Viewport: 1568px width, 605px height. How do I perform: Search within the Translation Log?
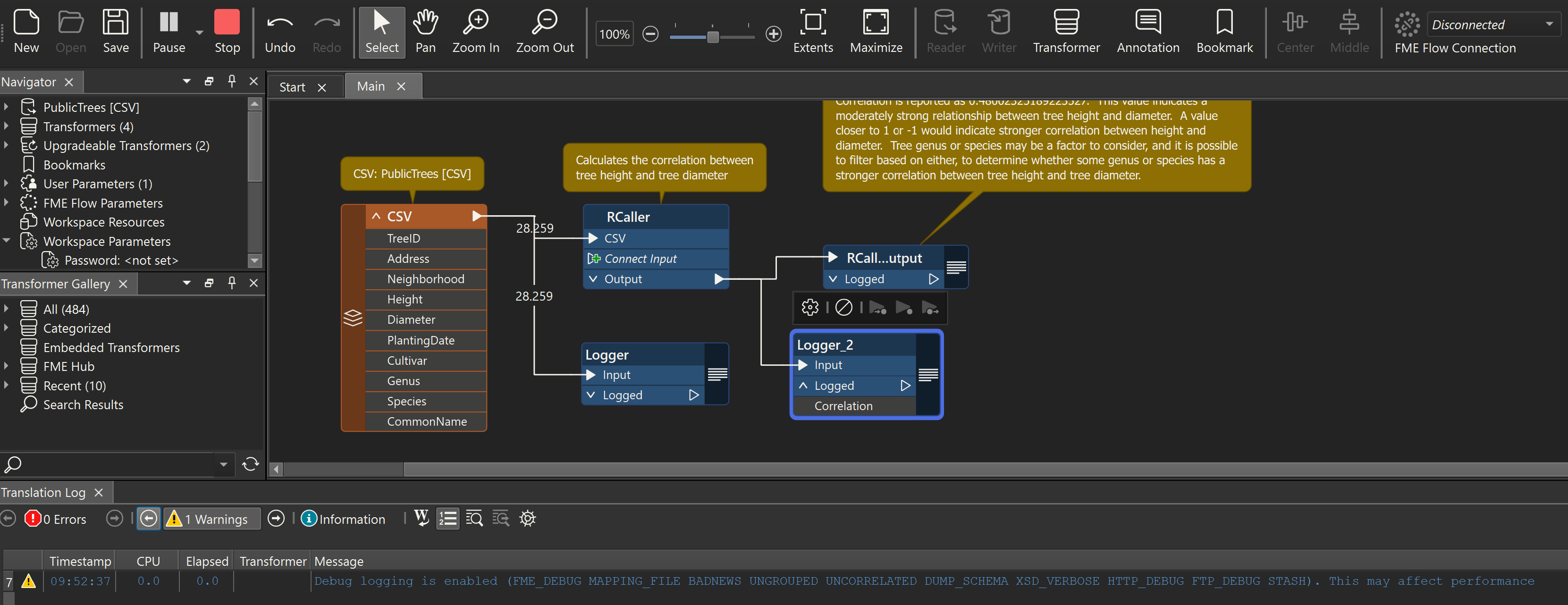pos(474,519)
